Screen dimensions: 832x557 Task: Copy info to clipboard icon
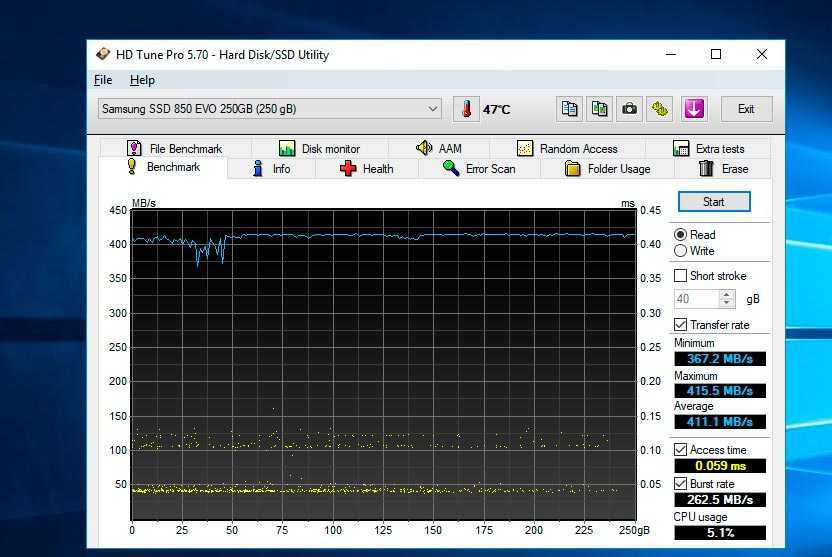(x=569, y=109)
